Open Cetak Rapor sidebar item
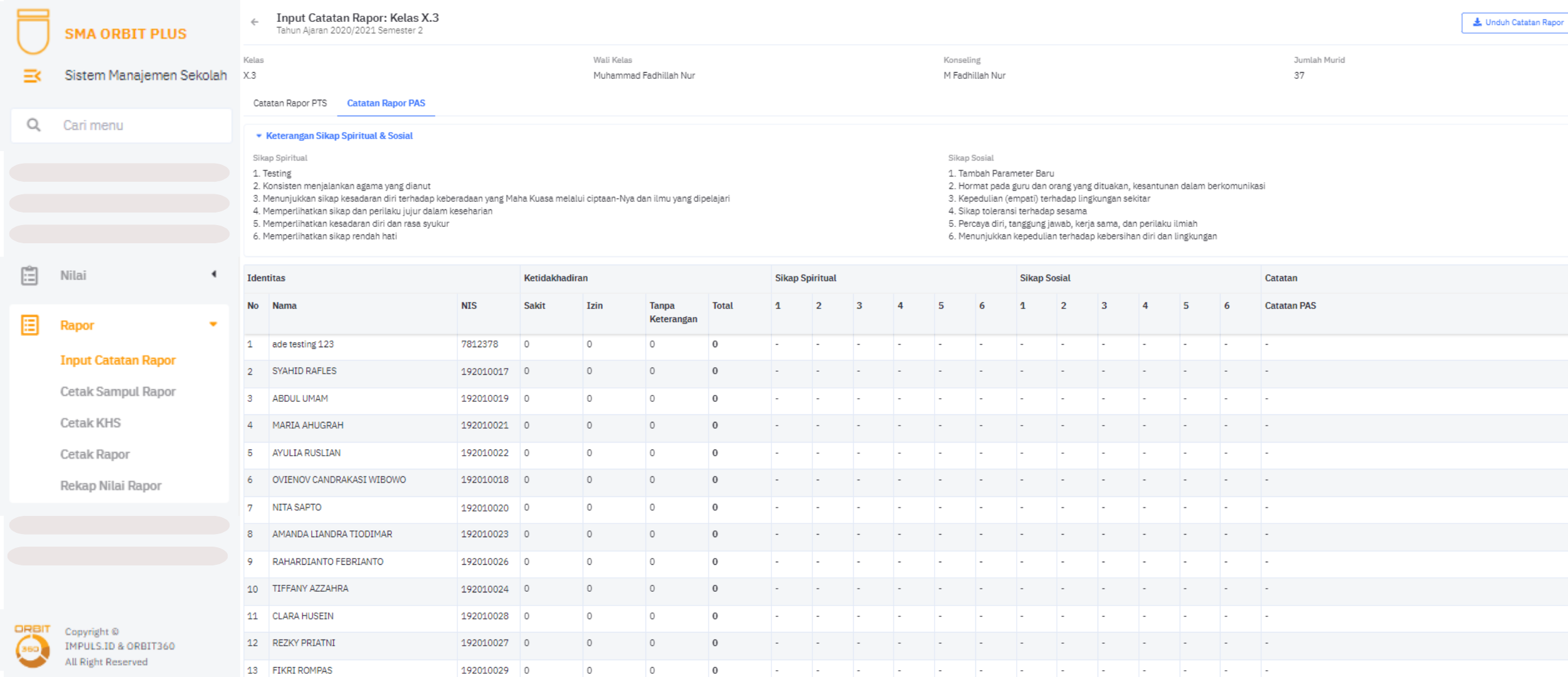The height and width of the screenshot is (677, 1568). click(x=95, y=454)
